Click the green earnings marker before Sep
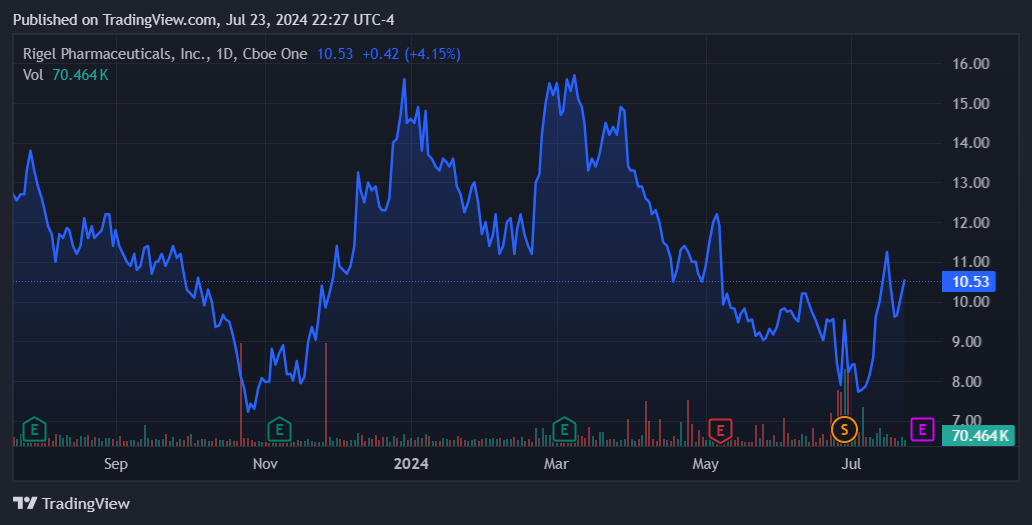 34,430
